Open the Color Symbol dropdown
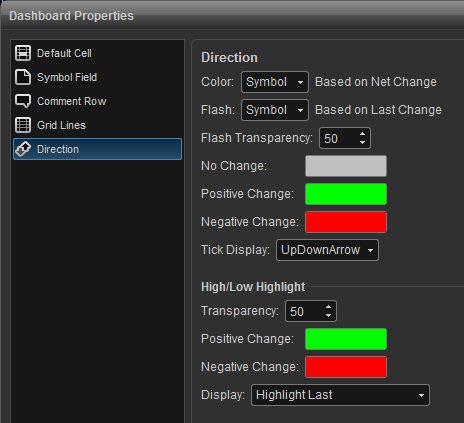Viewport: 464px width, 423px height. [275, 82]
